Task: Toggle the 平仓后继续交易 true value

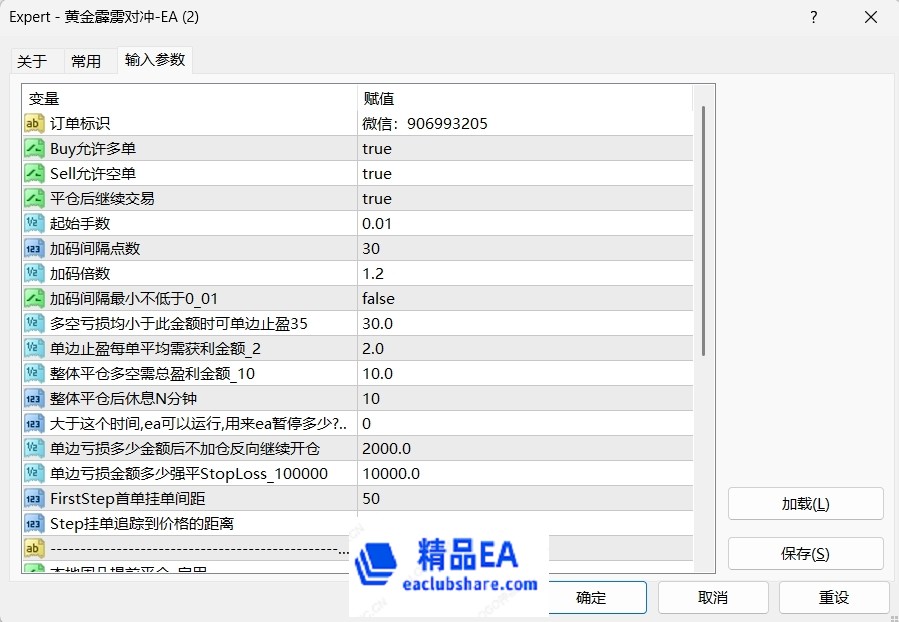Action: coord(377,199)
